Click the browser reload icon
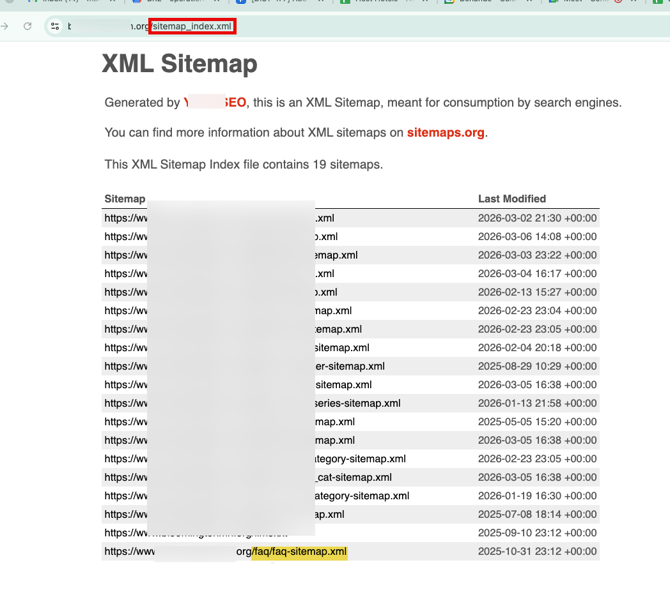The image size is (670, 597). point(28,26)
